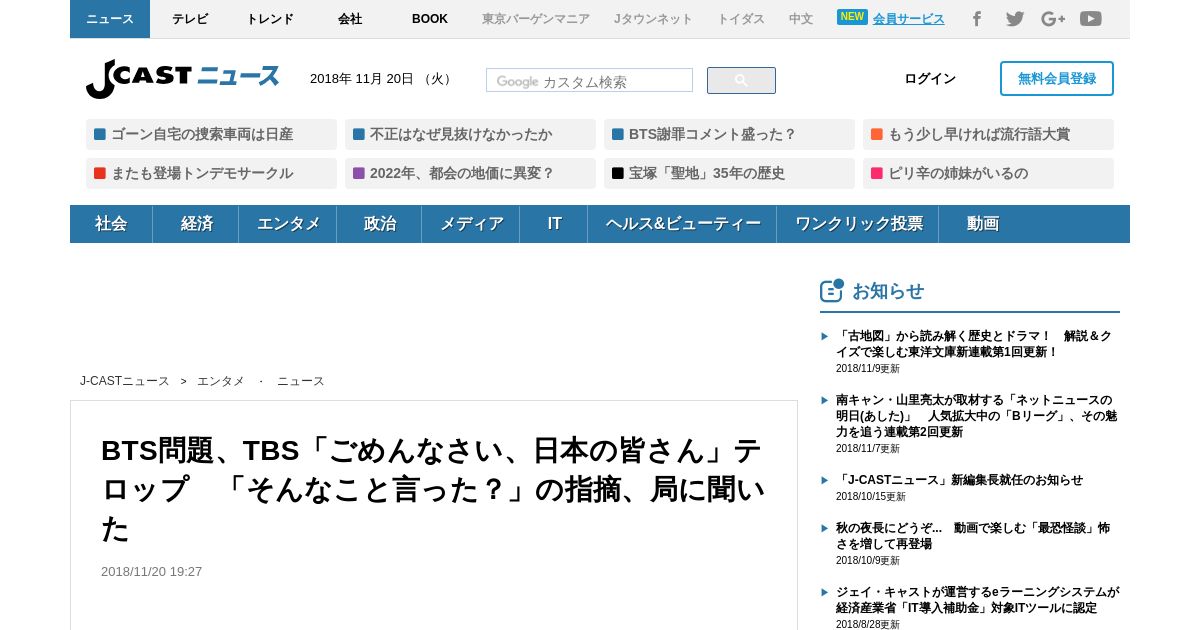Focus the Google カスタム検索 field
The image size is (1200, 630).
point(589,81)
